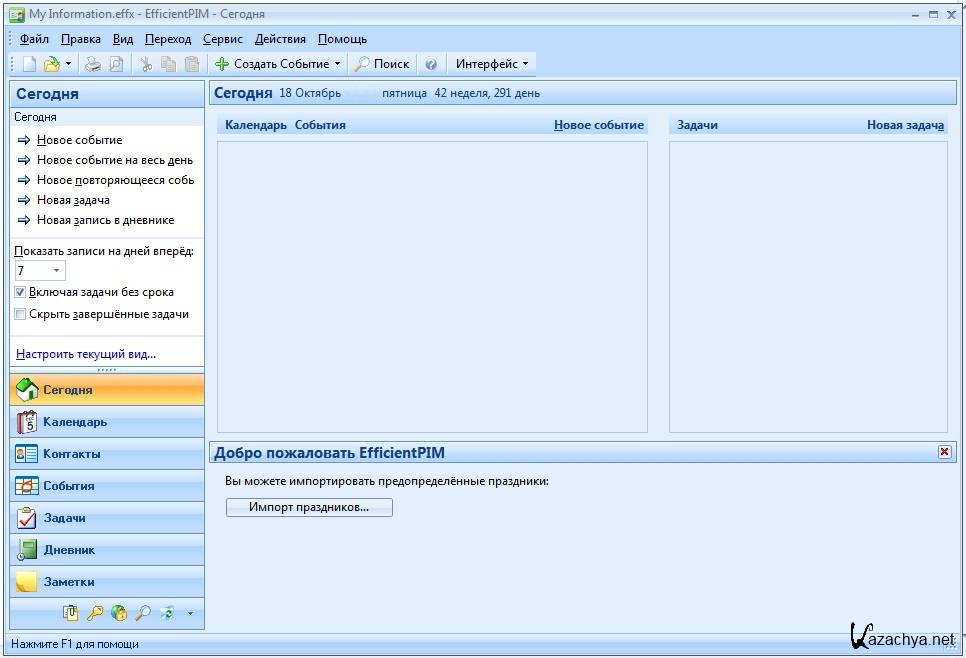This screenshot has width=966, height=658.
Task: Enable 'Скрыть завершённые задачи' checkbox
Action: pos(21,314)
